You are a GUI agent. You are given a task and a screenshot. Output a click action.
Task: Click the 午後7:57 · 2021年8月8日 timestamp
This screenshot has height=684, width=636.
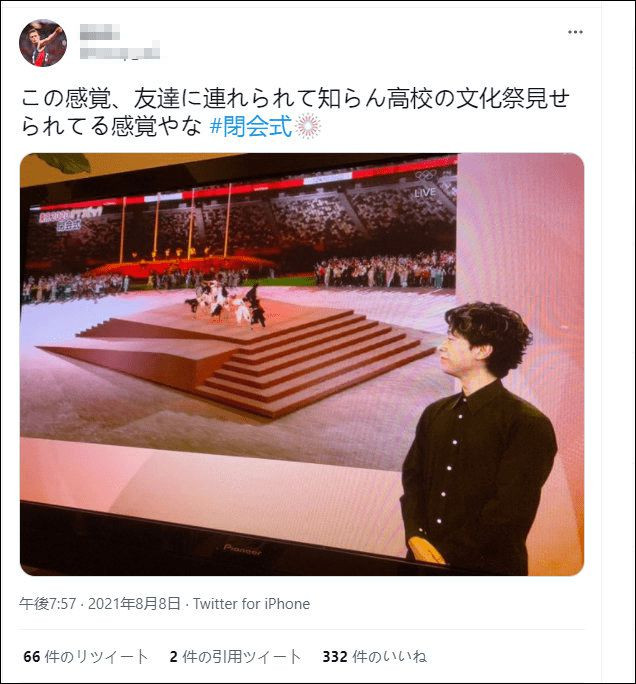pyautogui.click(x=99, y=604)
